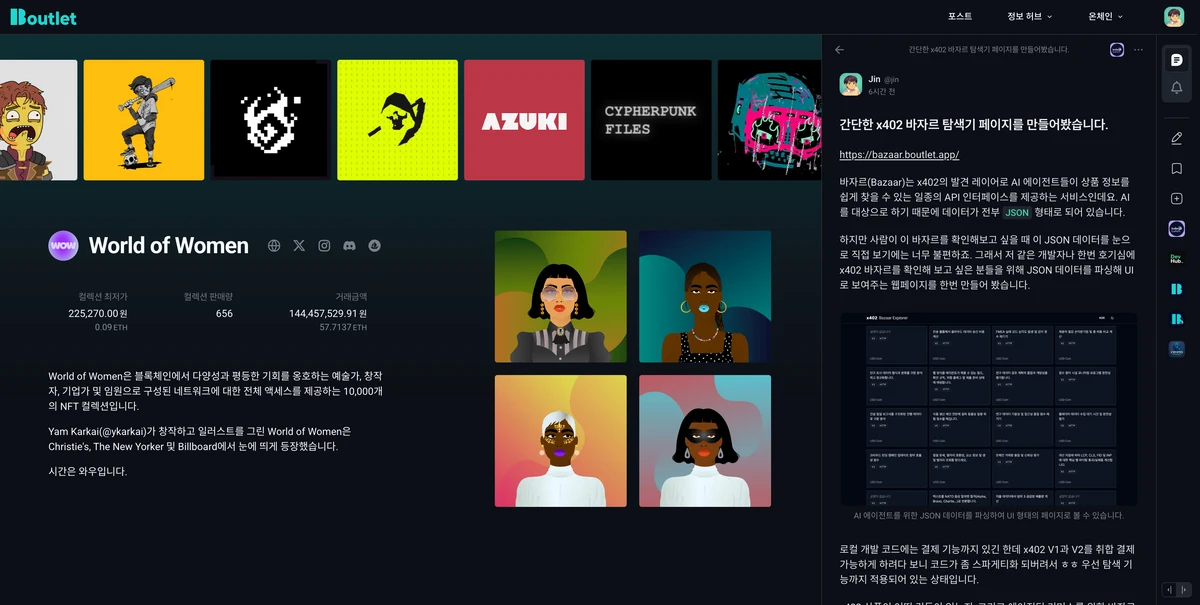The width and height of the screenshot is (1200, 605).
Task: Open the x402 Bazaar Explorer screenshot image
Action: pos(988,409)
